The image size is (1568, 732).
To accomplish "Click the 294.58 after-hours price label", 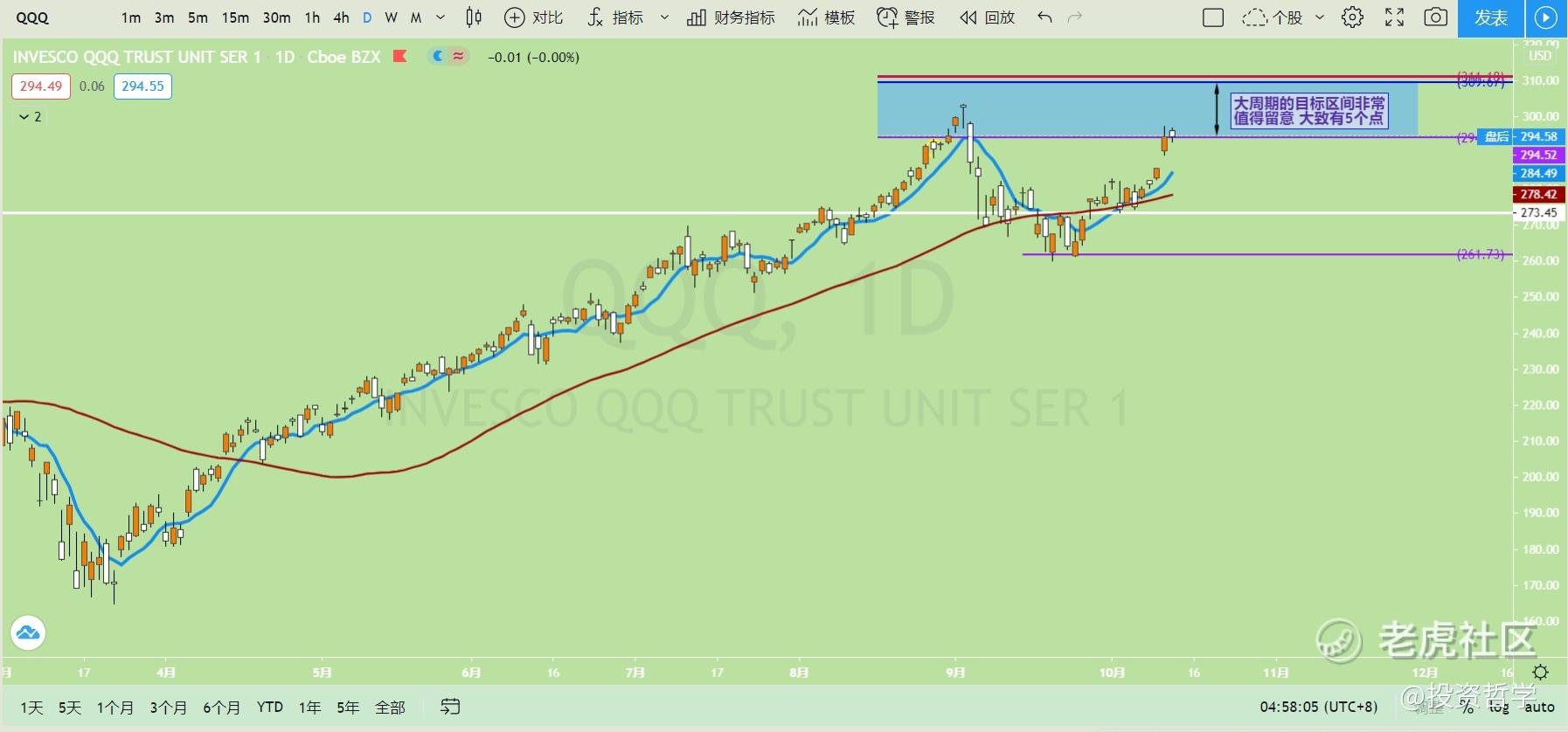I will coord(1538,136).
